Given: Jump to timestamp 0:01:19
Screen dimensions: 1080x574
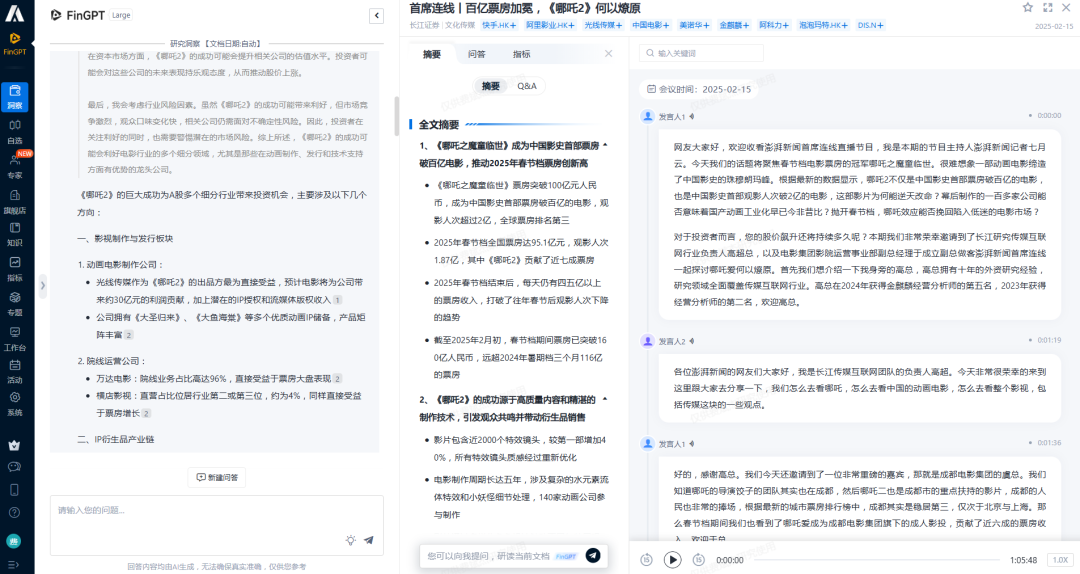Looking at the screenshot, I should [x=1049, y=340].
